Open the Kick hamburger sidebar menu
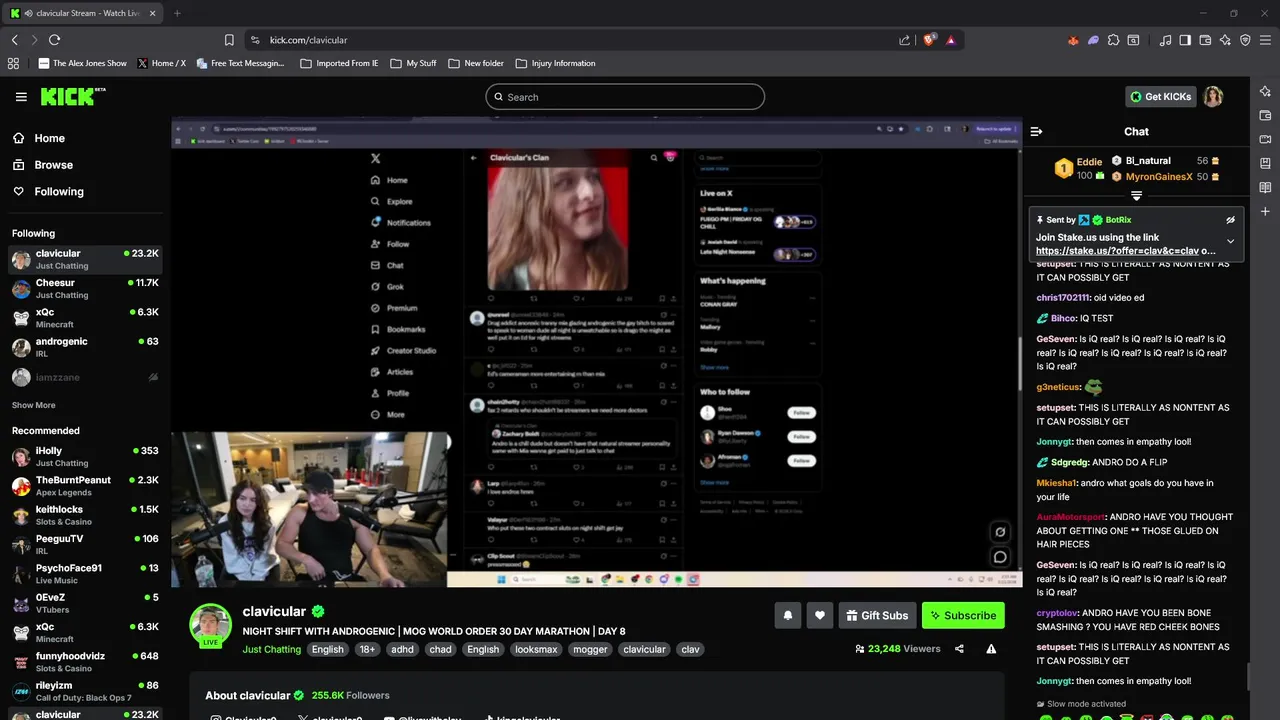1280x720 pixels. [x=21, y=97]
